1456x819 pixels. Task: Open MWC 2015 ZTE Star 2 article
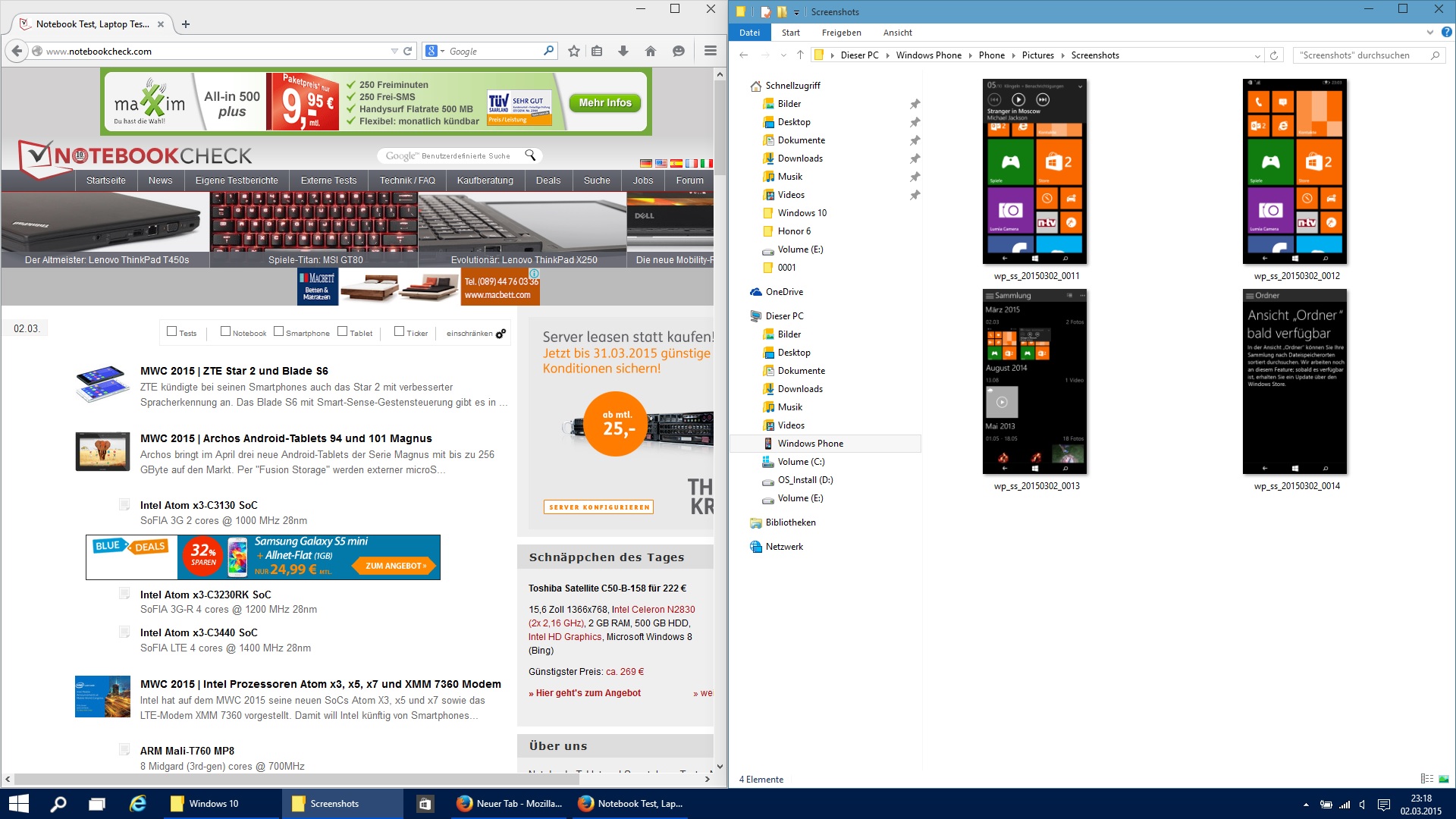coord(234,371)
